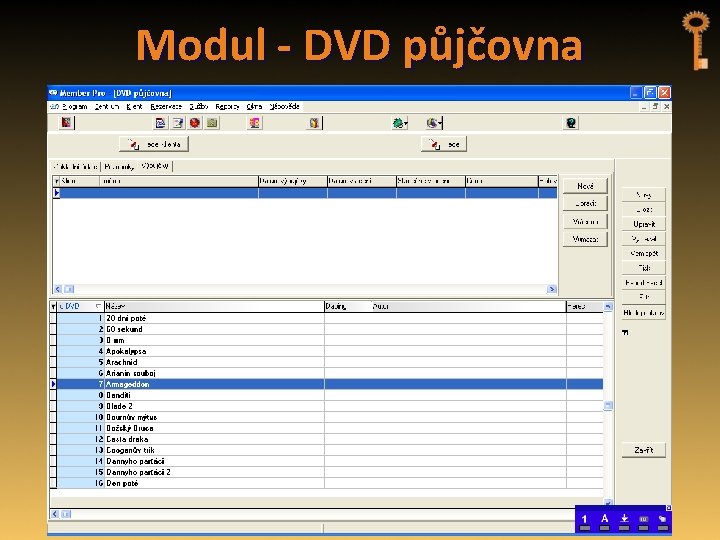Click the green bug toolbar icon
720x540 pixels.
399,123
